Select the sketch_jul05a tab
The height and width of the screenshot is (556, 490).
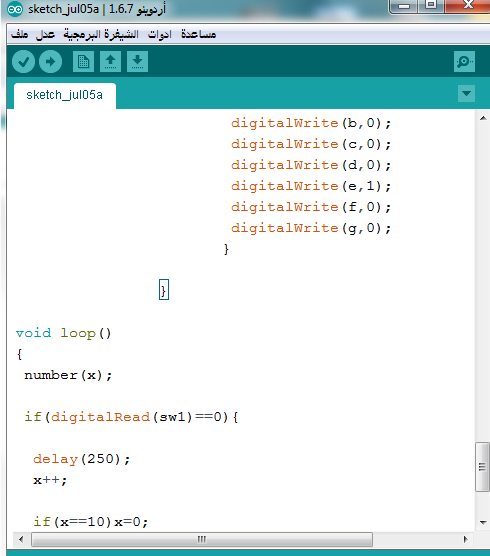click(x=65, y=95)
